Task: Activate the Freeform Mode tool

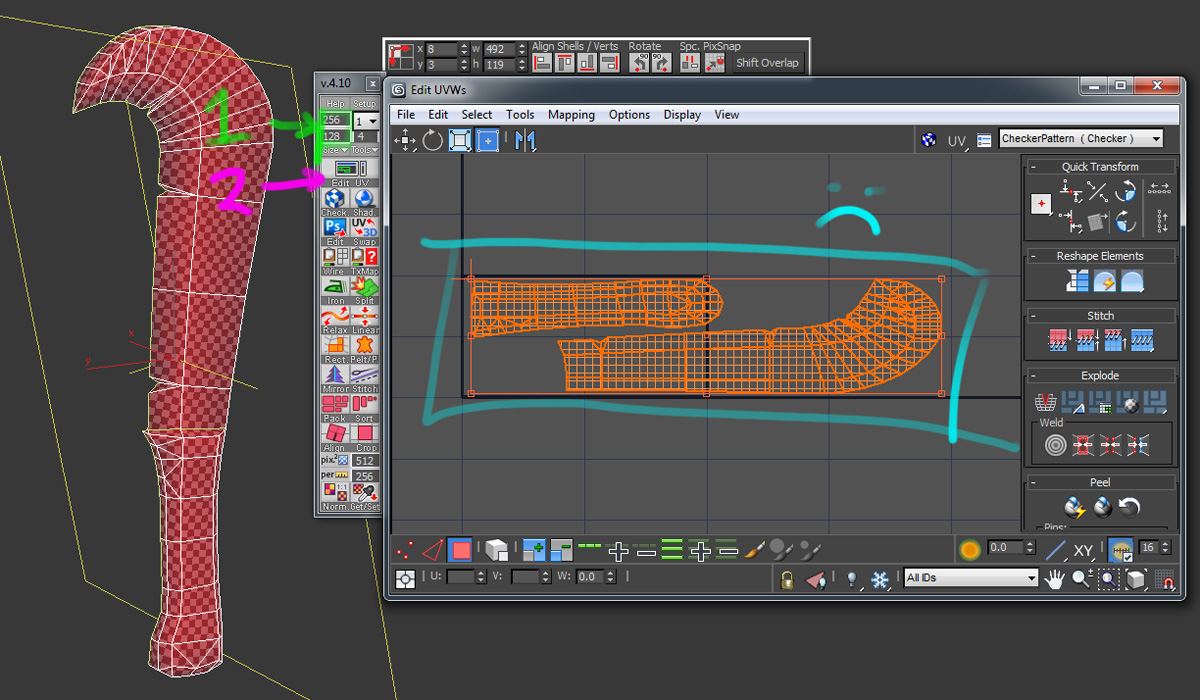Action: pyautogui.click(x=487, y=140)
